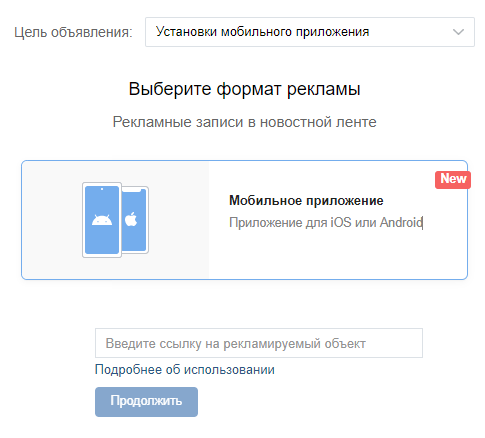Click the red New badge
This screenshot has width=485, height=438.
coord(453,180)
